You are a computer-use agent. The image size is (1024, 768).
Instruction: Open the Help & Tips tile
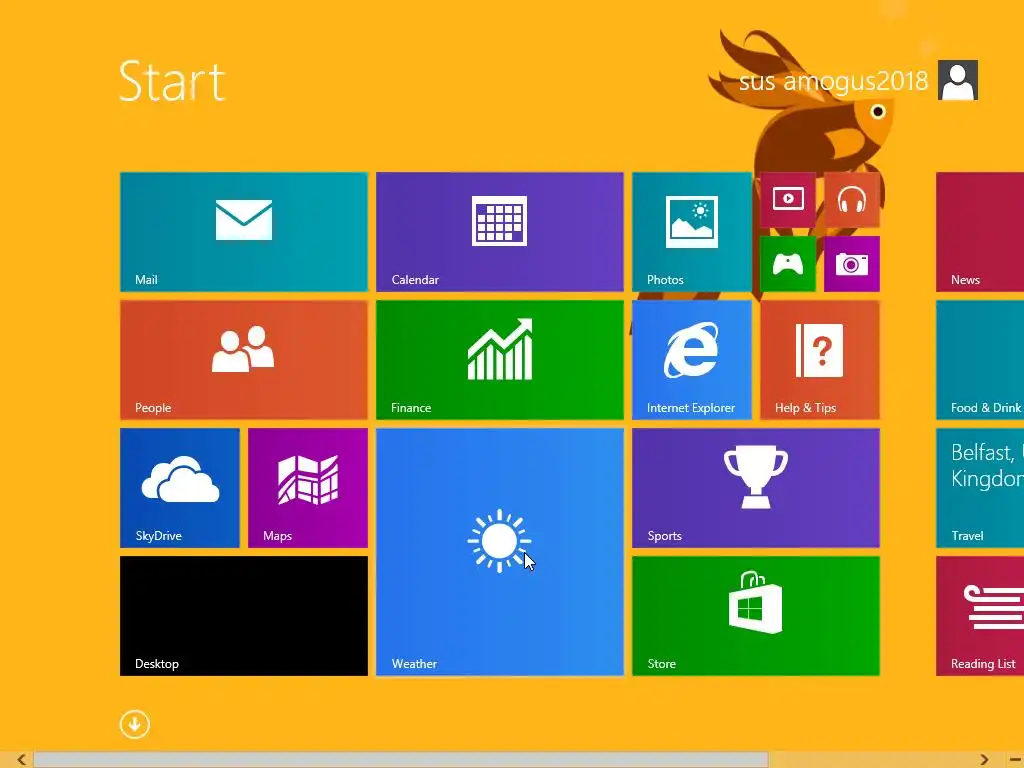click(820, 360)
